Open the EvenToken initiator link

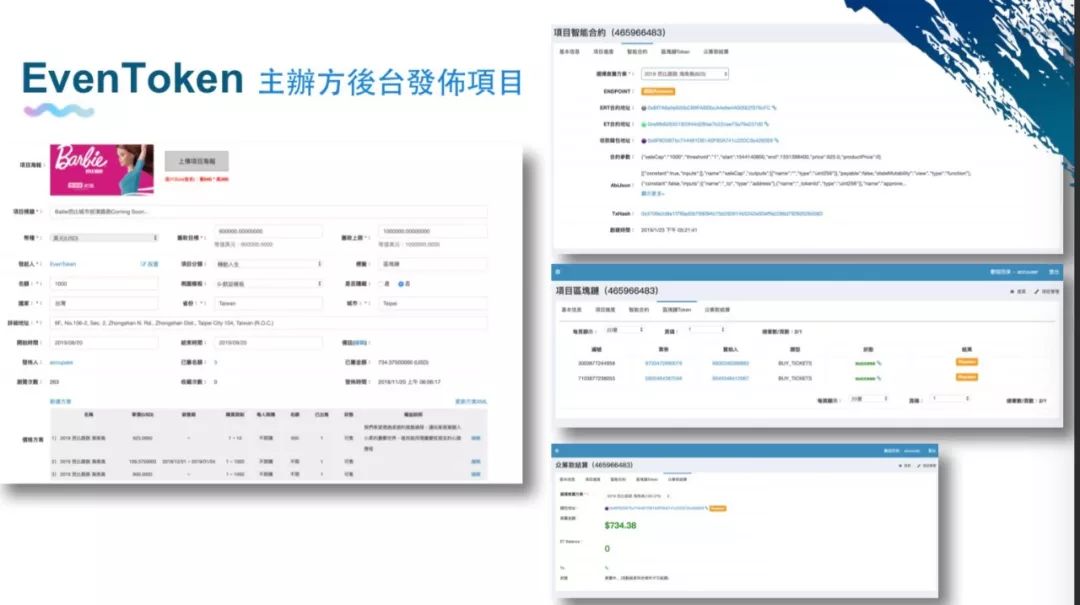point(63,264)
